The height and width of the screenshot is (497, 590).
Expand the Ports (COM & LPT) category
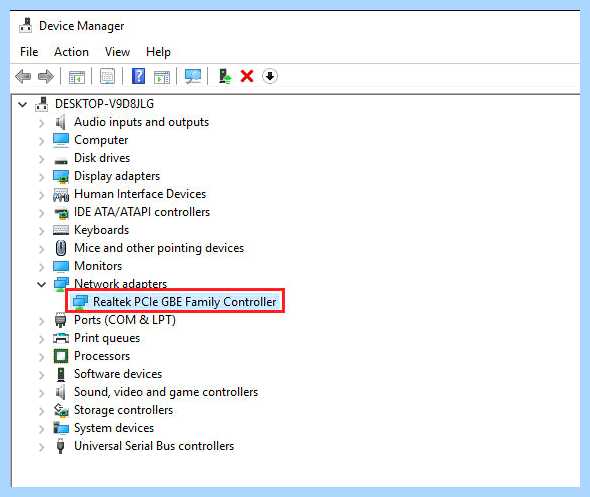41,321
